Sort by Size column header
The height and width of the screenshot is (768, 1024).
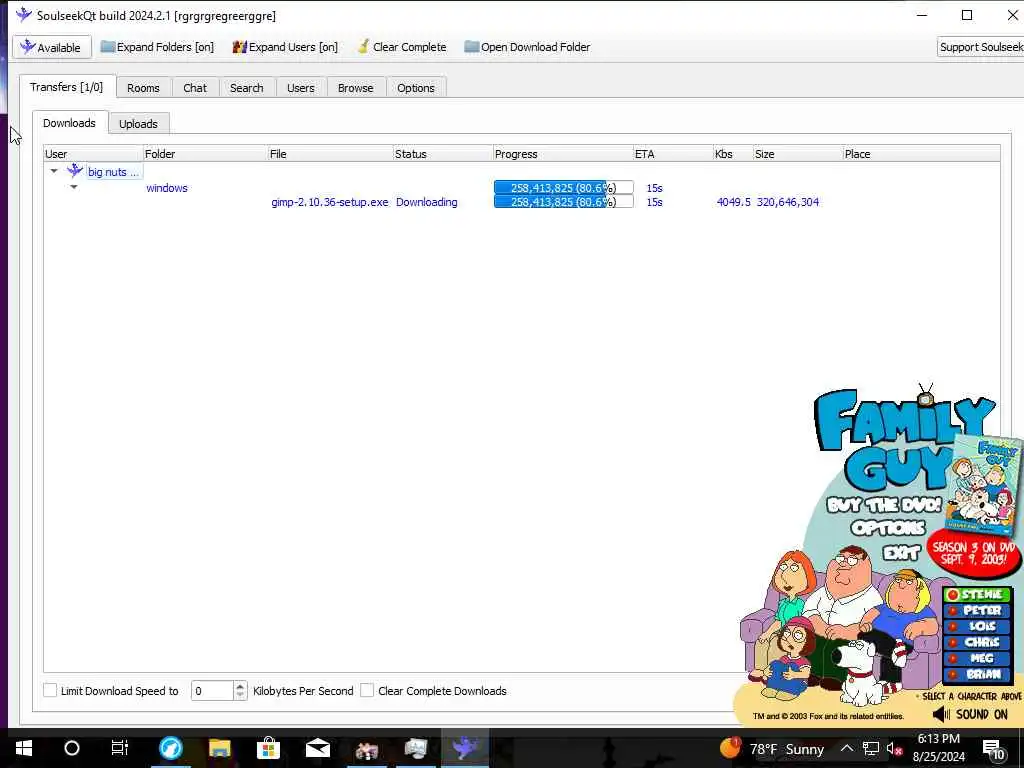797,154
